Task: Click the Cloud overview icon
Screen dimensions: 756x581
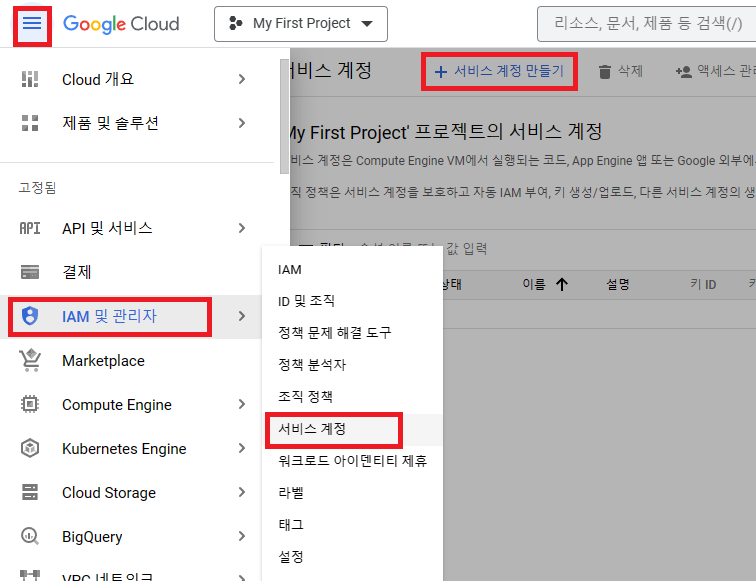Action: (30, 79)
